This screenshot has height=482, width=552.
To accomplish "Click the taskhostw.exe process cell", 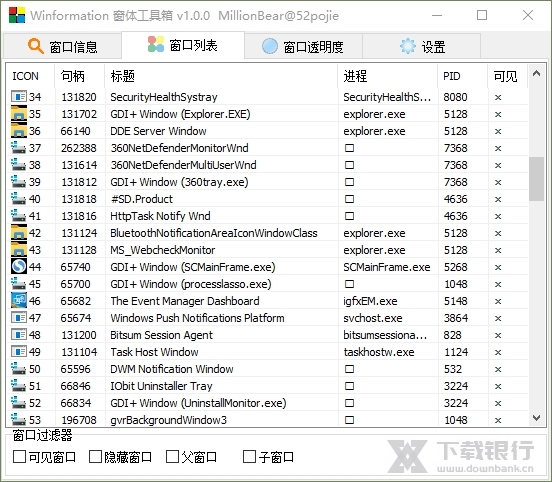I will [379, 352].
